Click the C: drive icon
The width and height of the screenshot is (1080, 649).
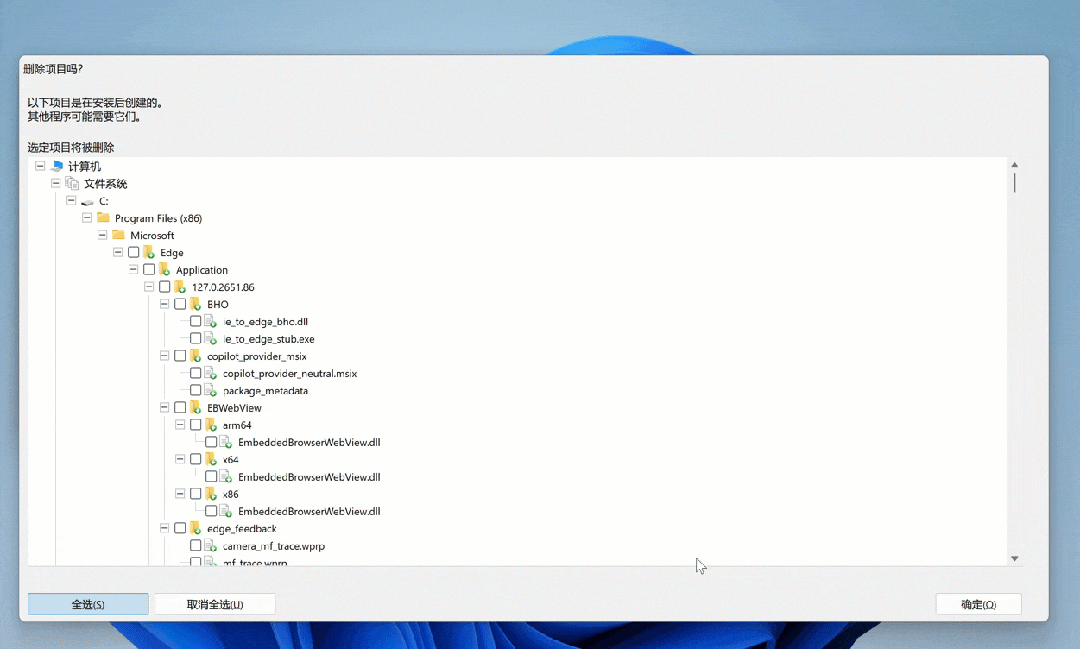coord(87,201)
